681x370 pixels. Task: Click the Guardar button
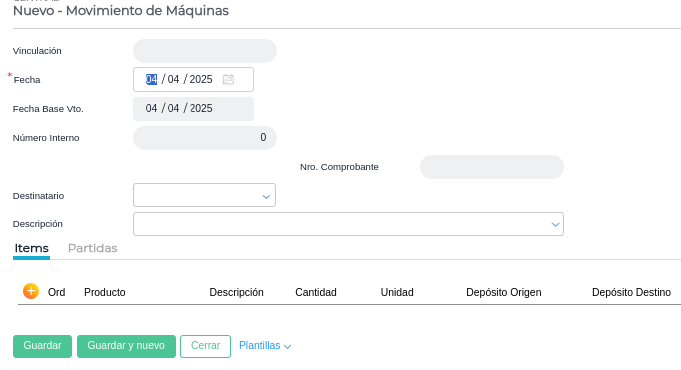(42, 346)
